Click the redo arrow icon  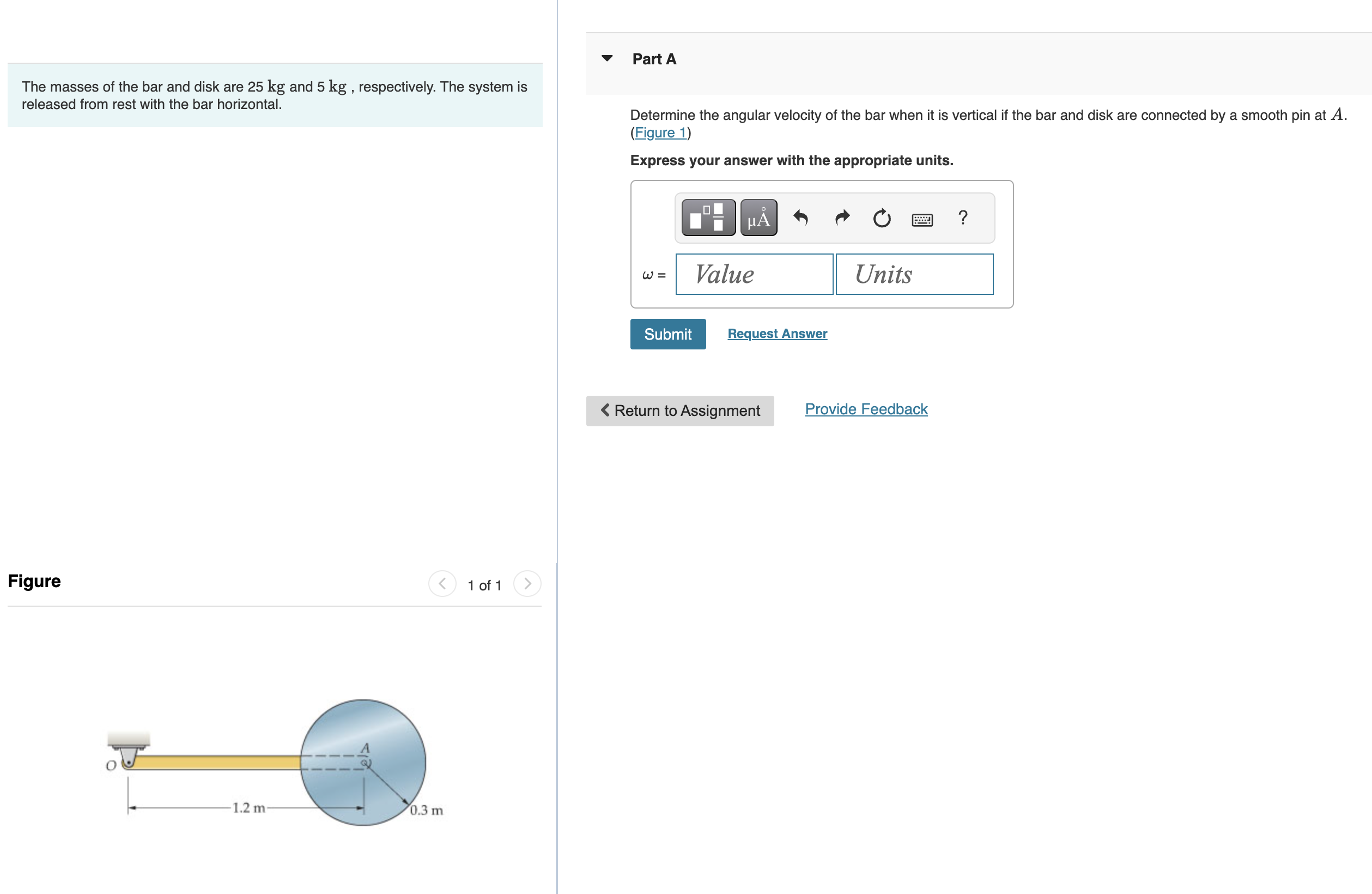coord(842,218)
